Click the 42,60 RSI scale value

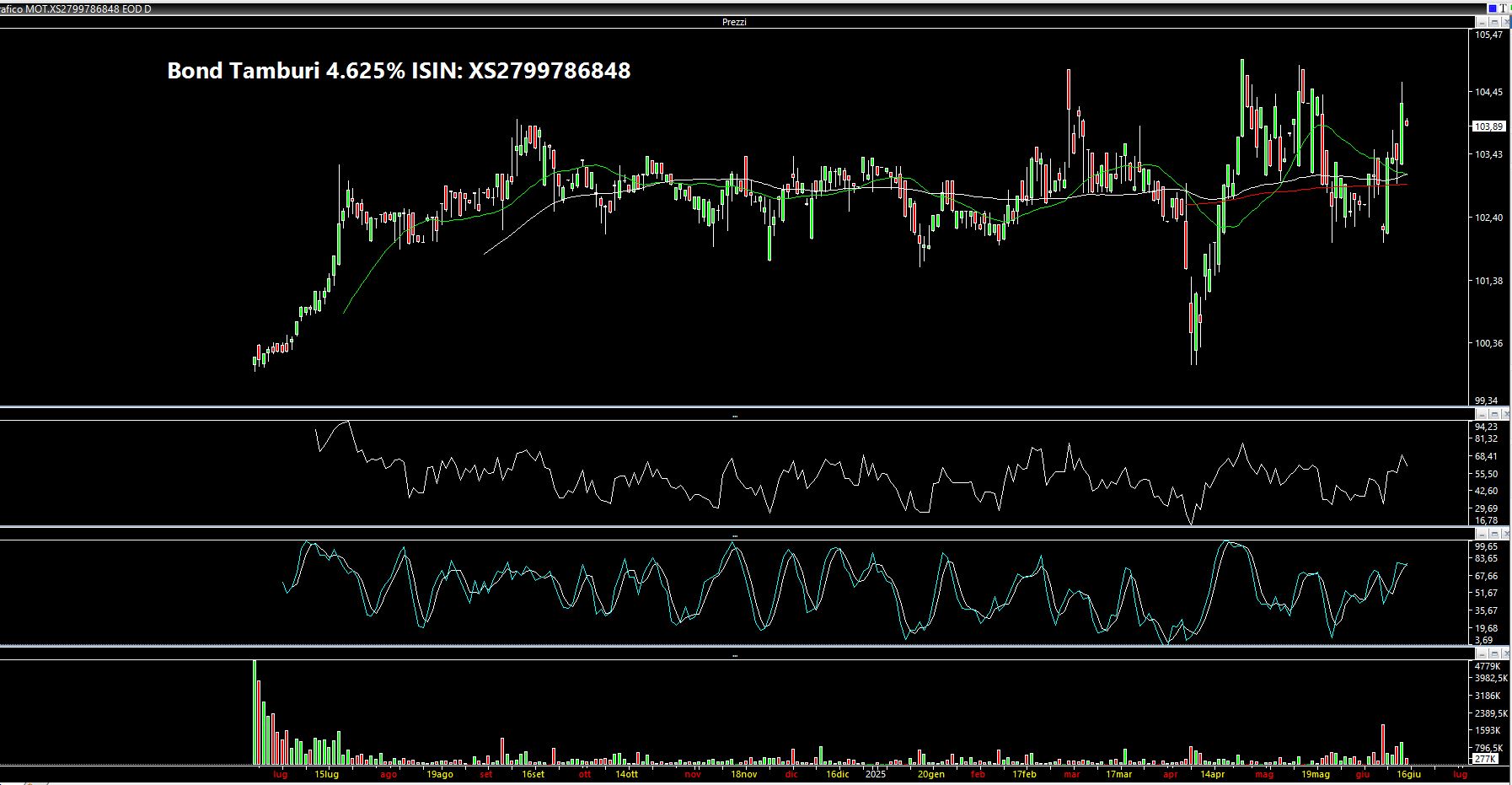[1486, 491]
